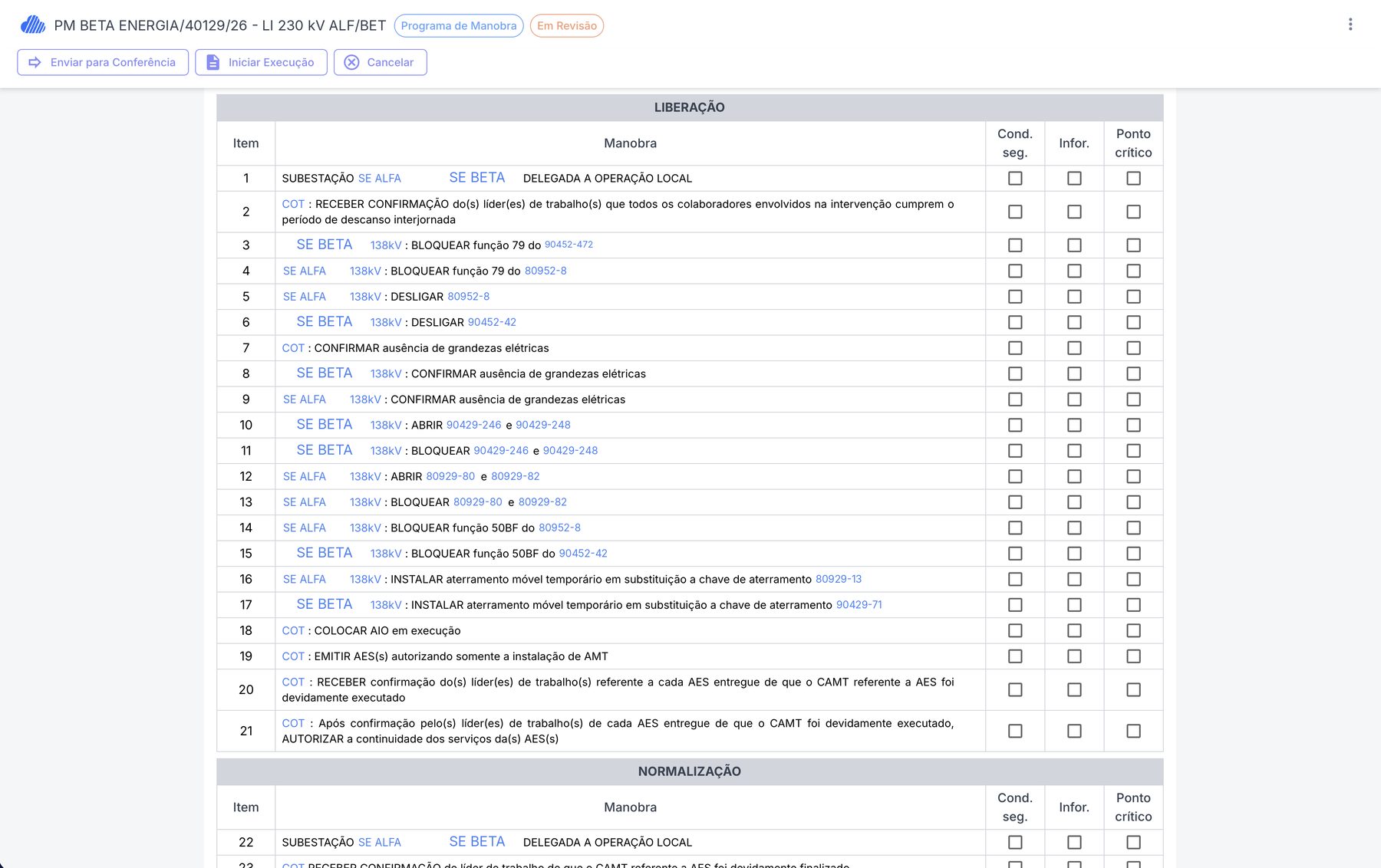Screen dimensions: 1381x868
Task: Click link 90452-42 in item 15
Action: point(583,554)
